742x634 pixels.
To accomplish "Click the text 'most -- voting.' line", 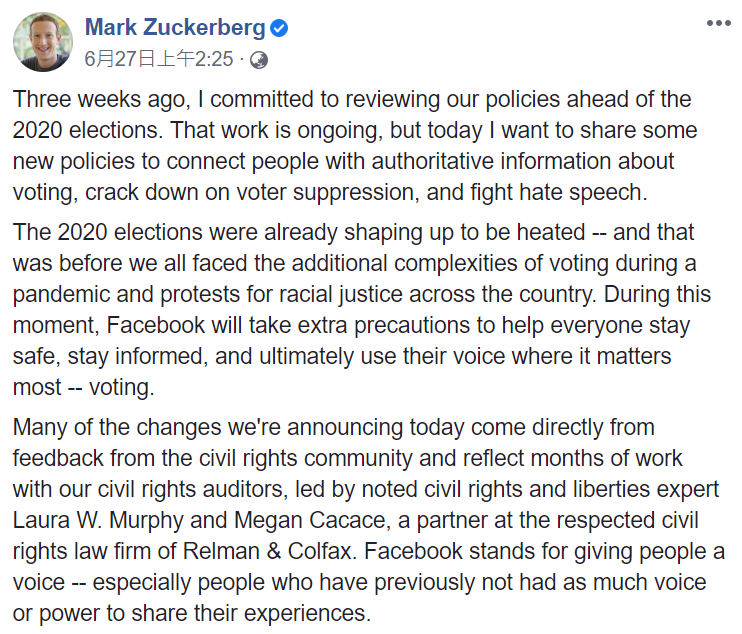I will click(x=83, y=387).
